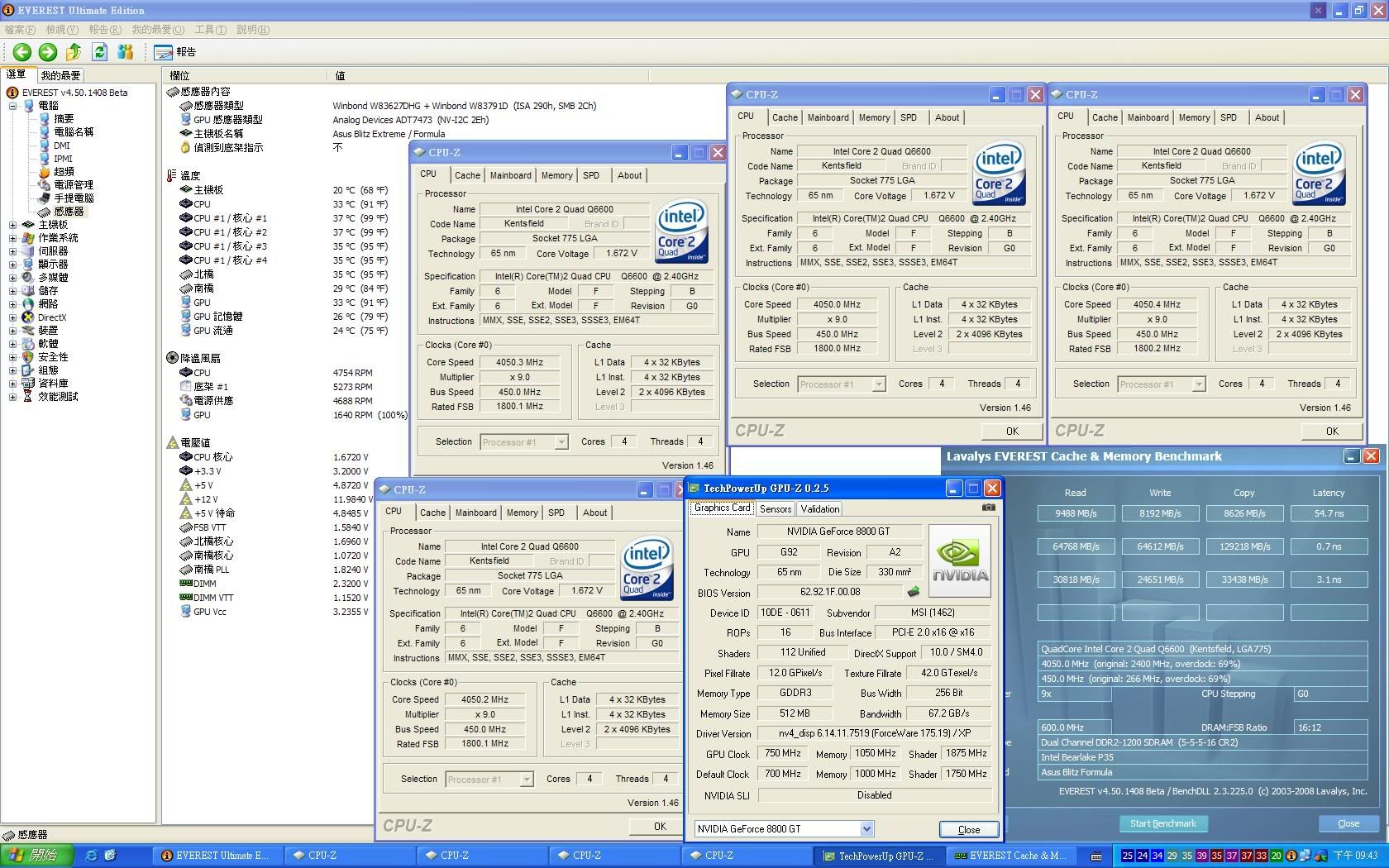Click the 54.7 ns latency result in benchmark
The width and height of the screenshot is (1389, 868).
1329,513
